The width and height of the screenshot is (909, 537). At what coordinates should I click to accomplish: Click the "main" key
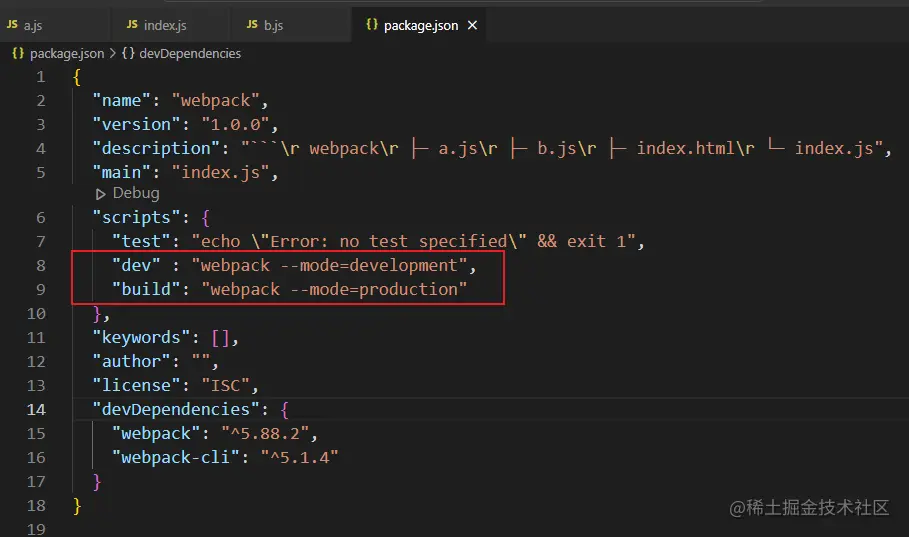(x=122, y=172)
